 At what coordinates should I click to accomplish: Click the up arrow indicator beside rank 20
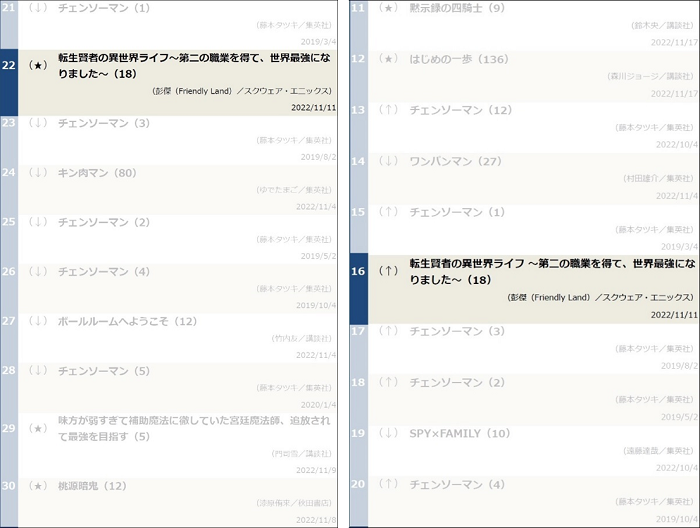[388, 484]
